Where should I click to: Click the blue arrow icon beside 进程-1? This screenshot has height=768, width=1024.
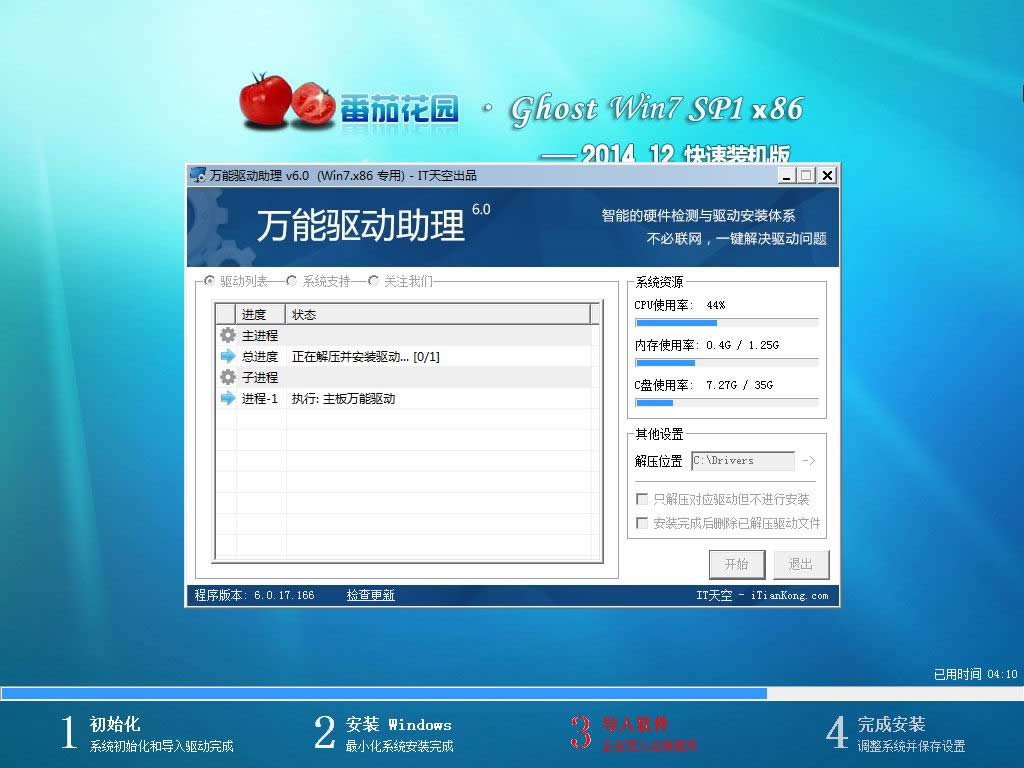click(229, 398)
